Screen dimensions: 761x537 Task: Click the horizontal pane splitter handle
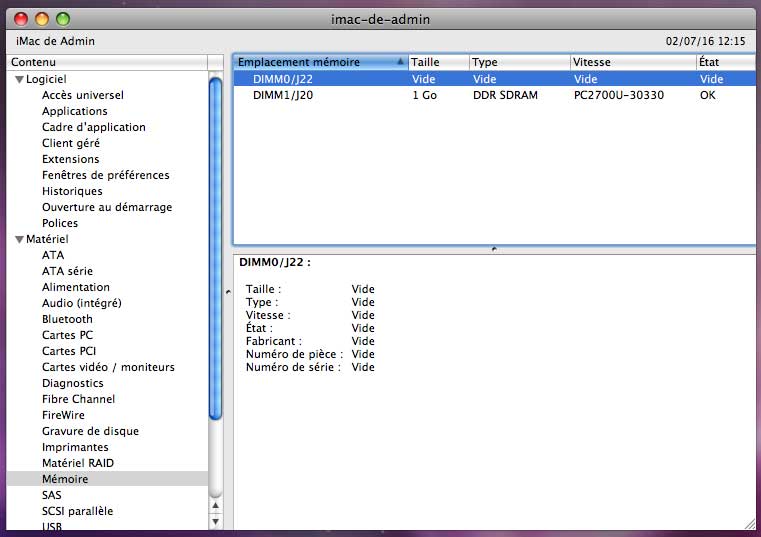(x=494, y=249)
